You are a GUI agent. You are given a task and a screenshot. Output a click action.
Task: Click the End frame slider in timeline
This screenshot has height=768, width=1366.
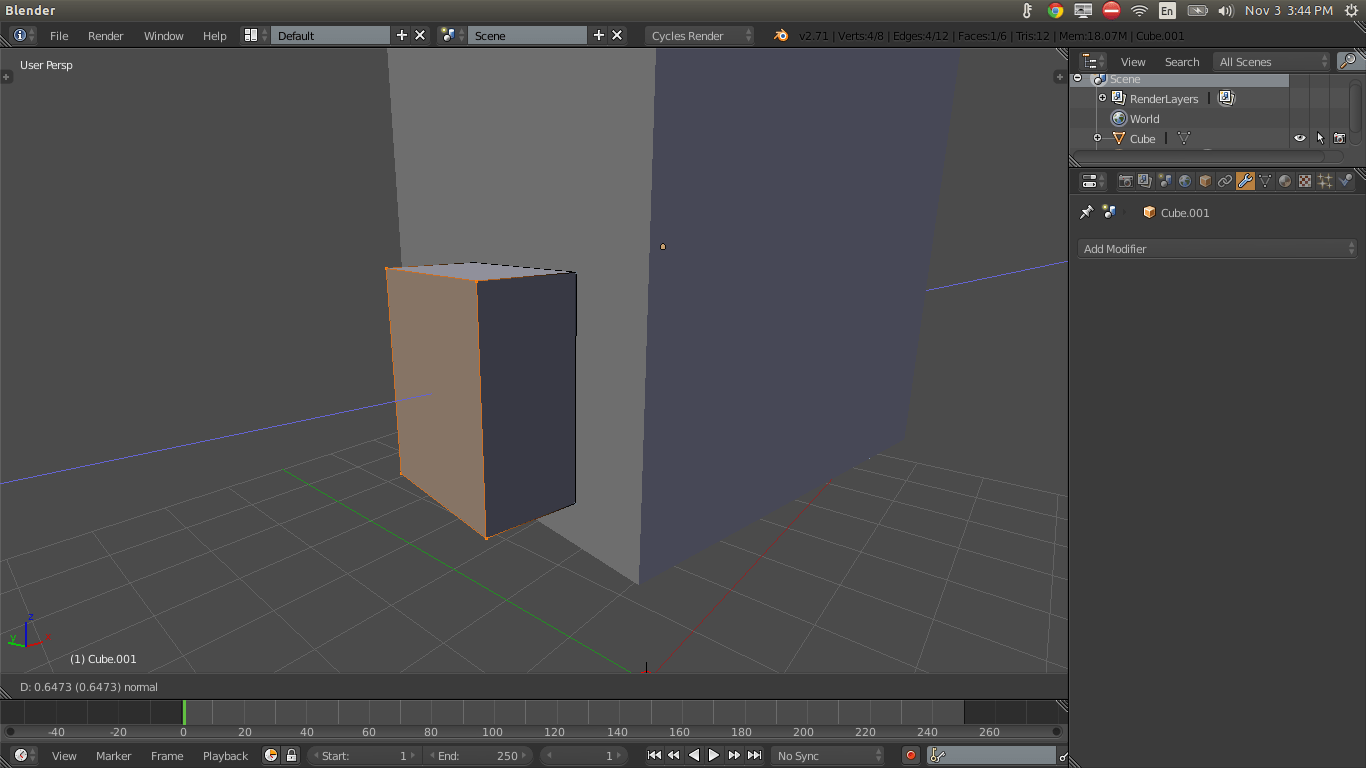[x=476, y=755]
